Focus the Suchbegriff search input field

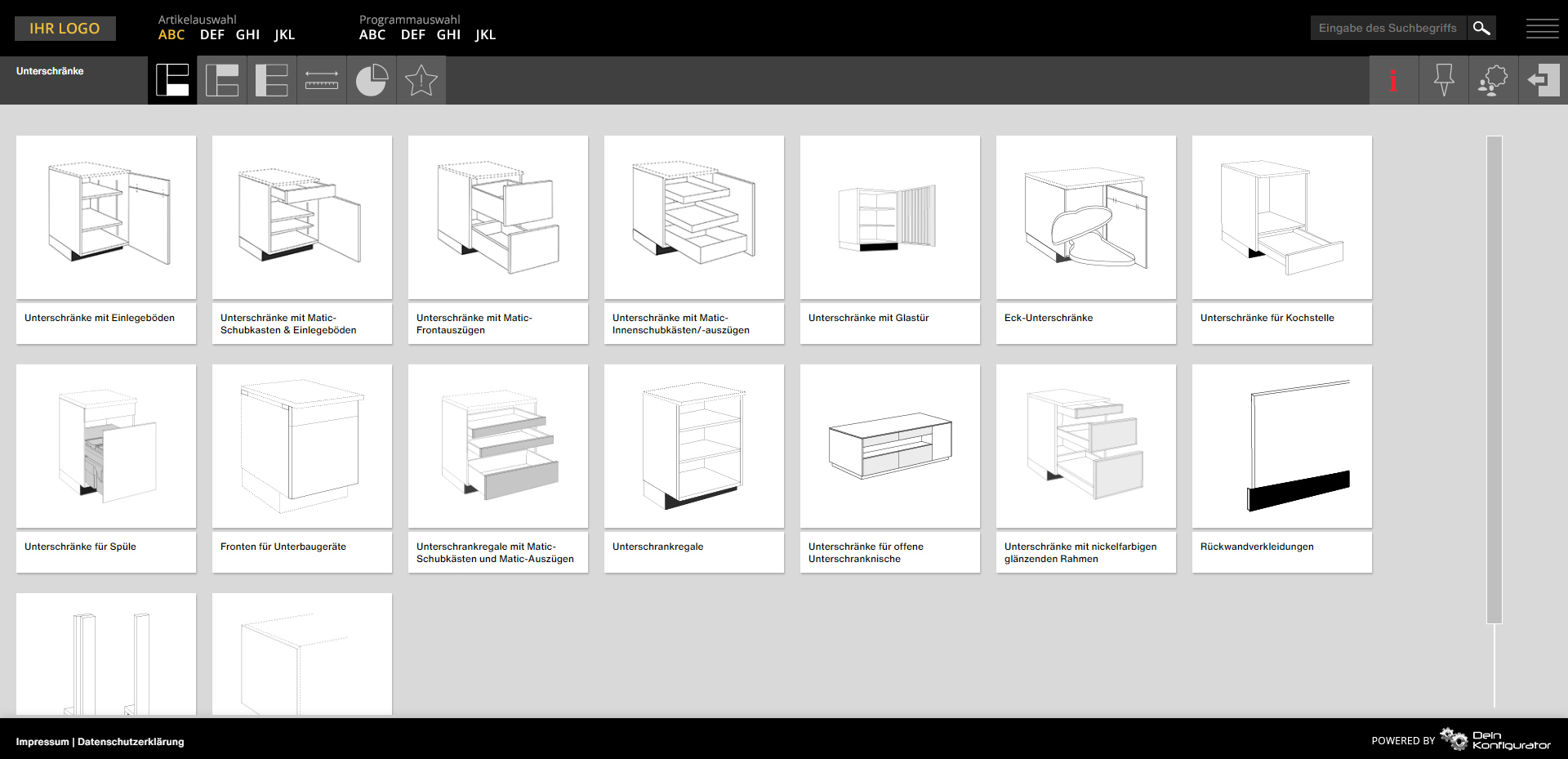pyautogui.click(x=1388, y=28)
